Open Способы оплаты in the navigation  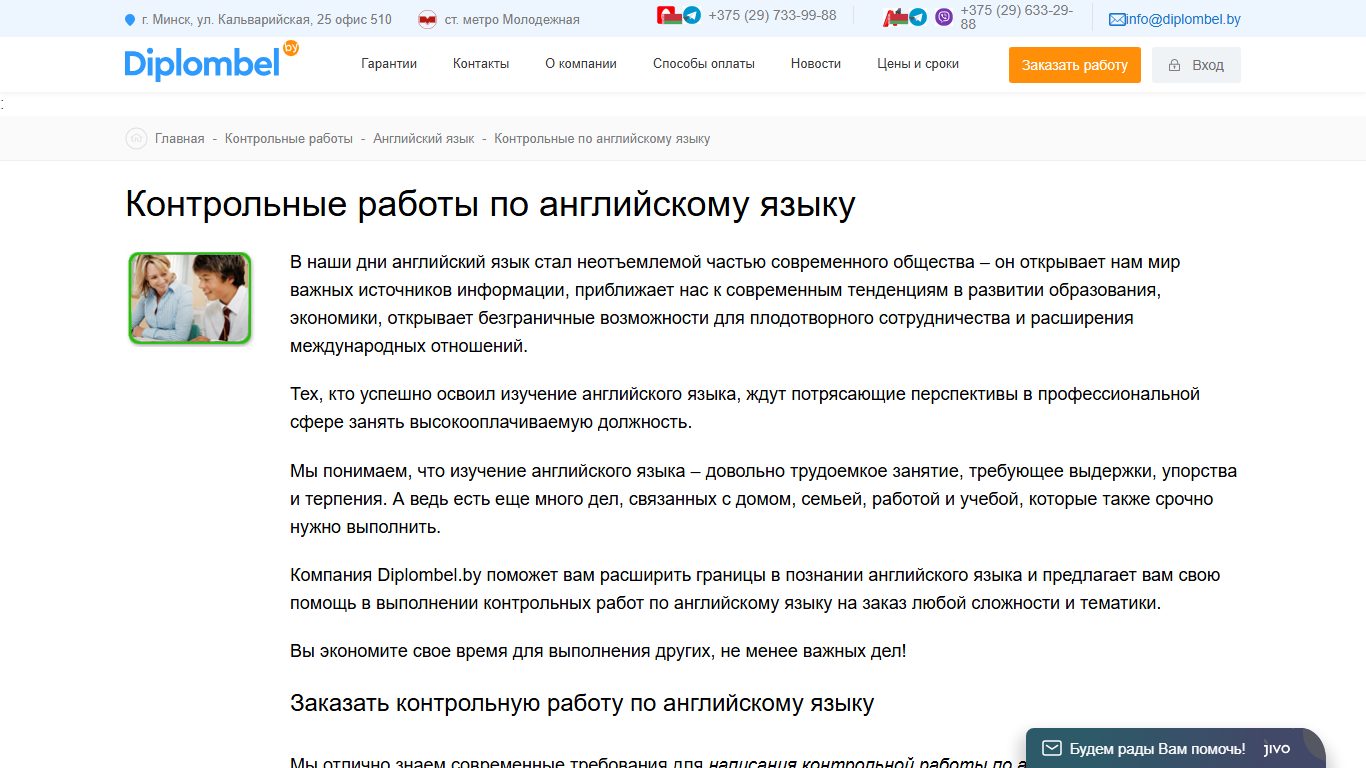coord(704,64)
